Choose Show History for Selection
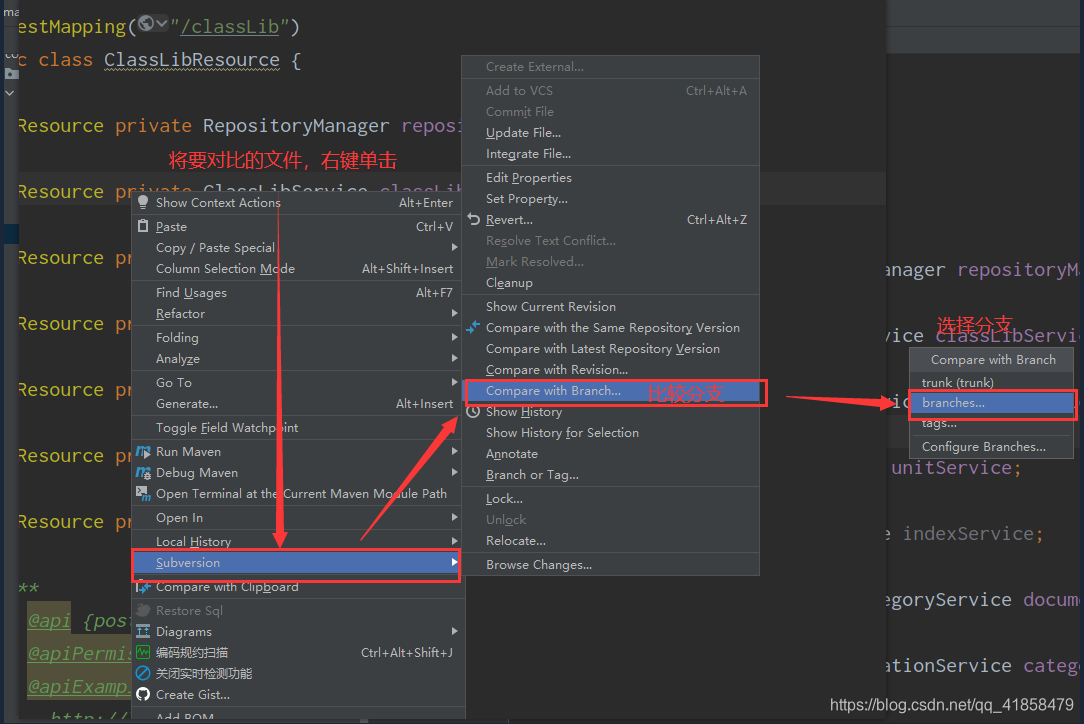 click(x=610, y=433)
